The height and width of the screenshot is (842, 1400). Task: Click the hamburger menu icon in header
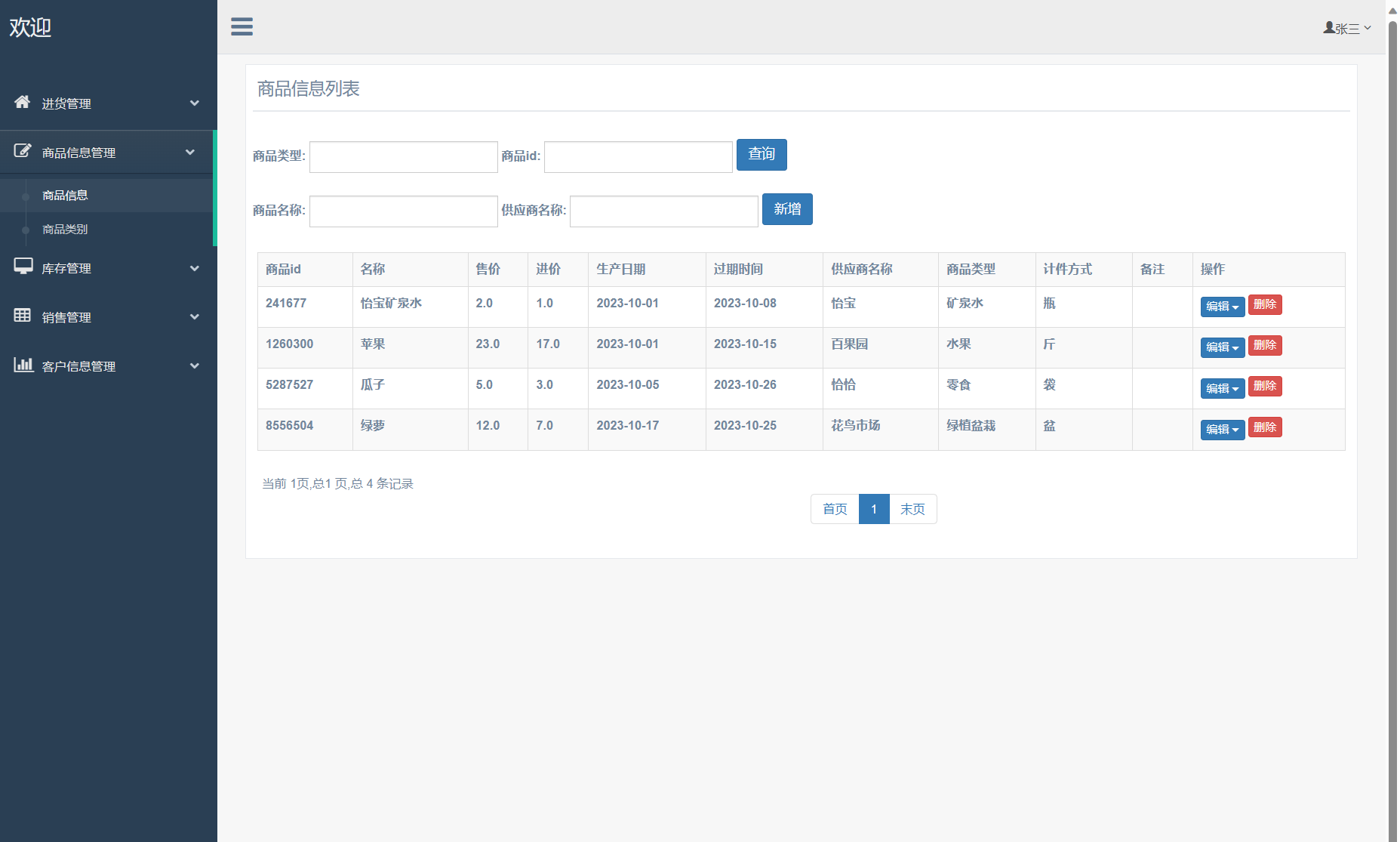(242, 26)
